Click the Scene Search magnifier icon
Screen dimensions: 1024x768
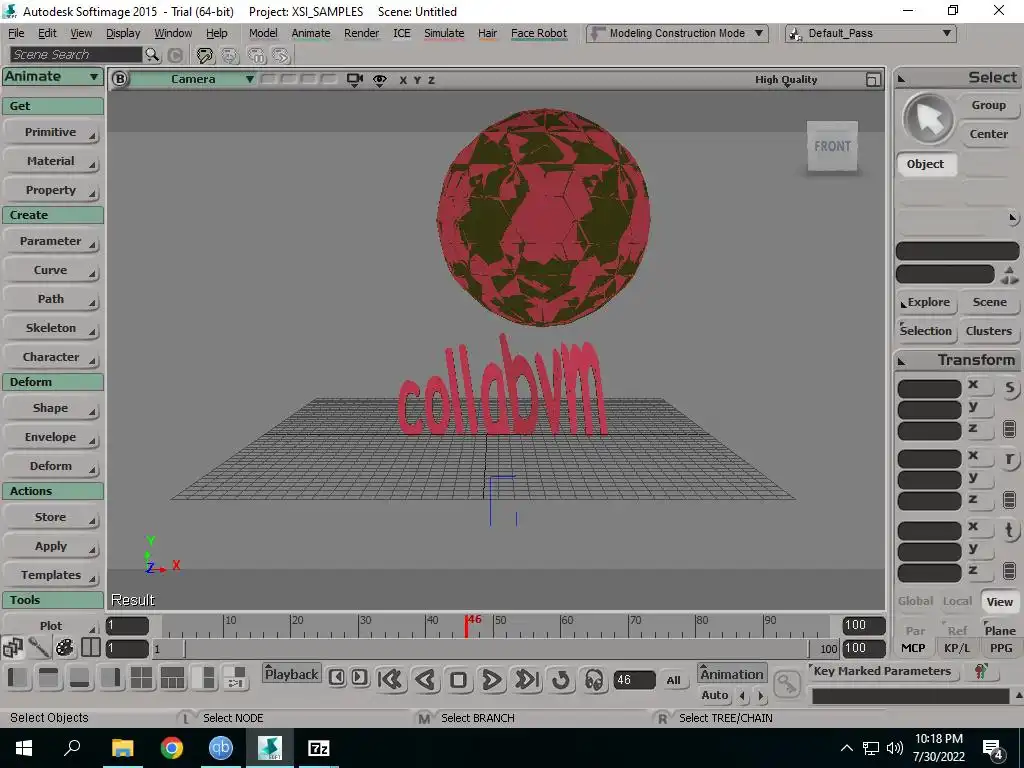pyautogui.click(x=152, y=55)
